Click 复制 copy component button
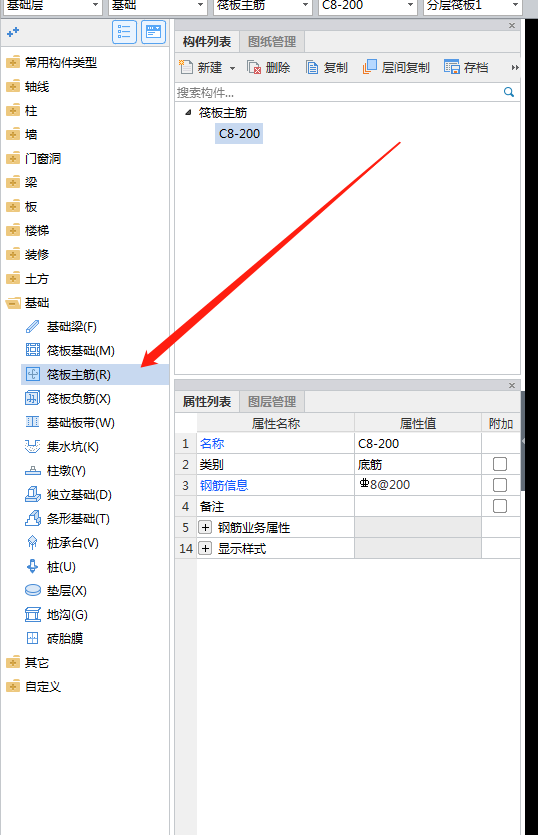538x835 pixels. point(327,67)
